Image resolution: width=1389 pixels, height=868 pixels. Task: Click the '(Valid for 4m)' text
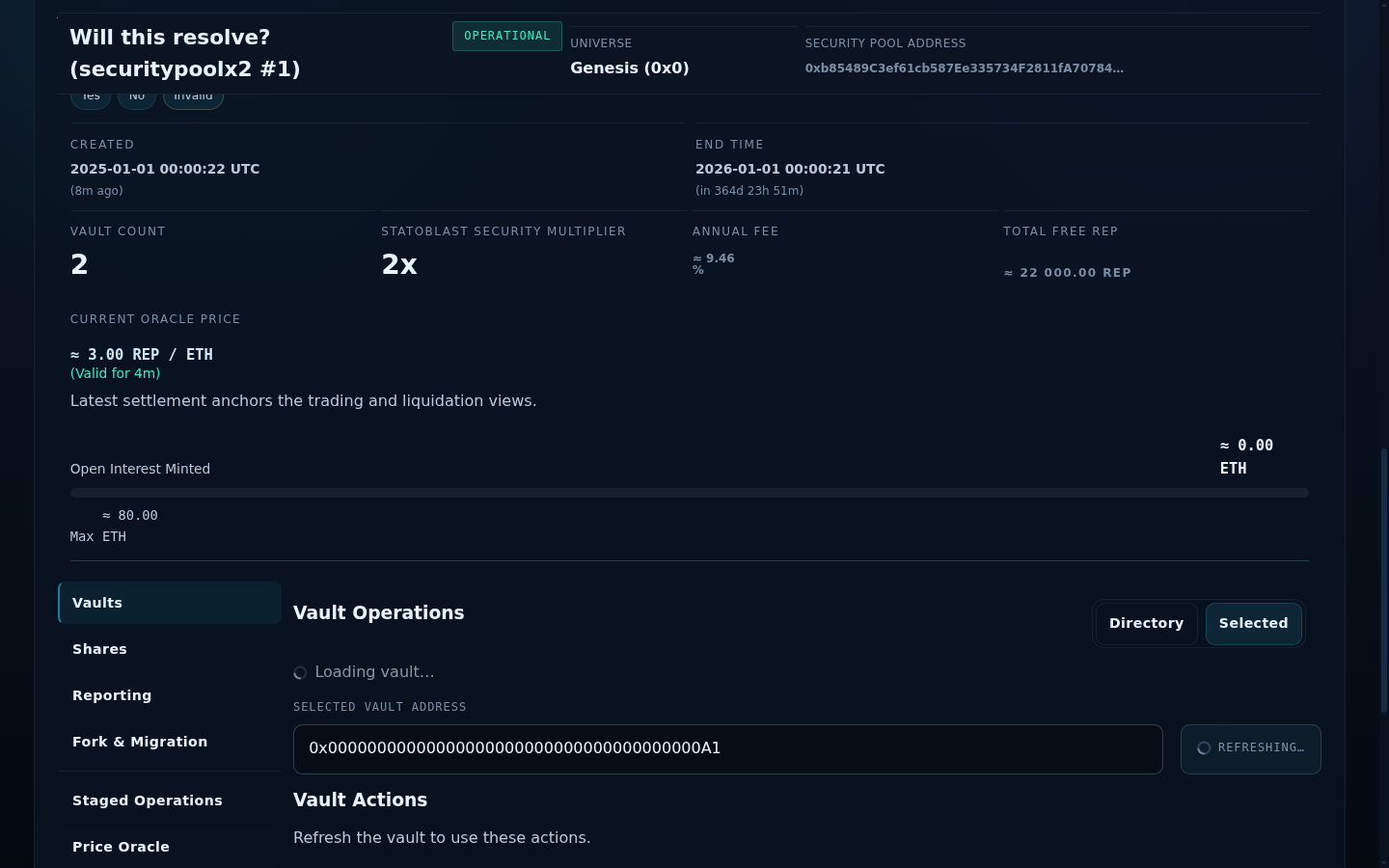click(116, 373)
